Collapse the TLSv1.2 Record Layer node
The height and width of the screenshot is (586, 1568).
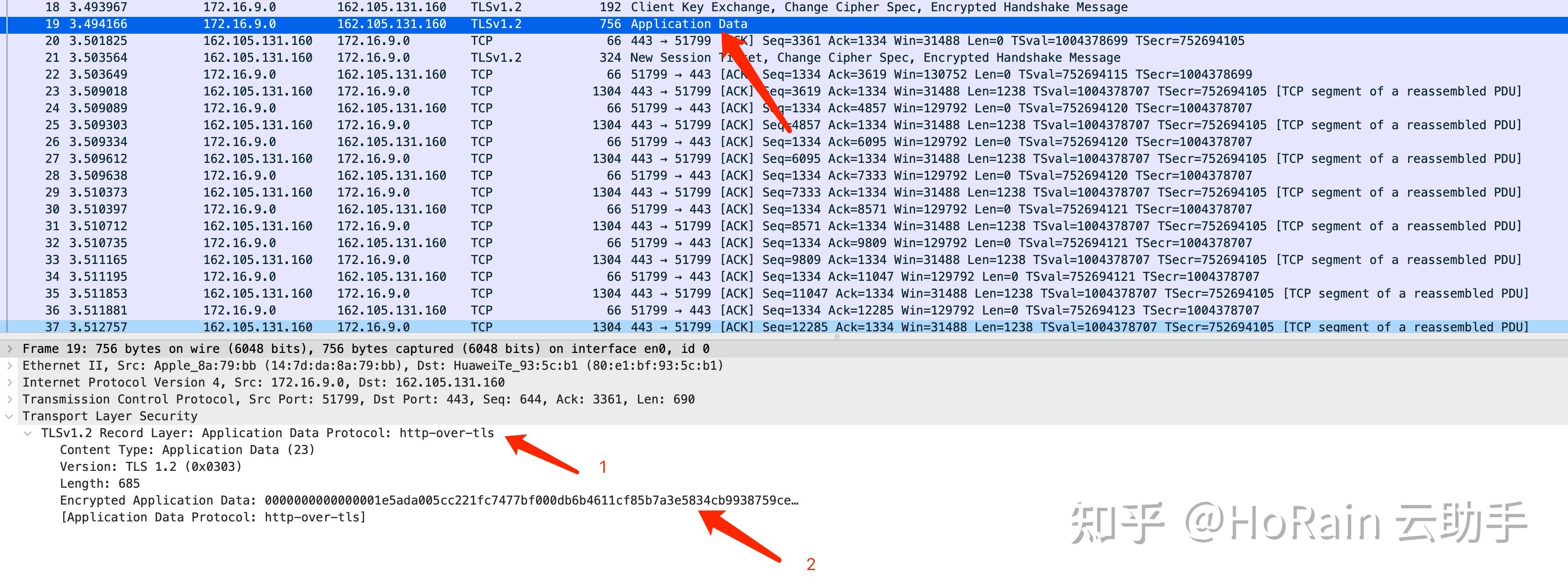pyautogui.click(x=28, y=433)
